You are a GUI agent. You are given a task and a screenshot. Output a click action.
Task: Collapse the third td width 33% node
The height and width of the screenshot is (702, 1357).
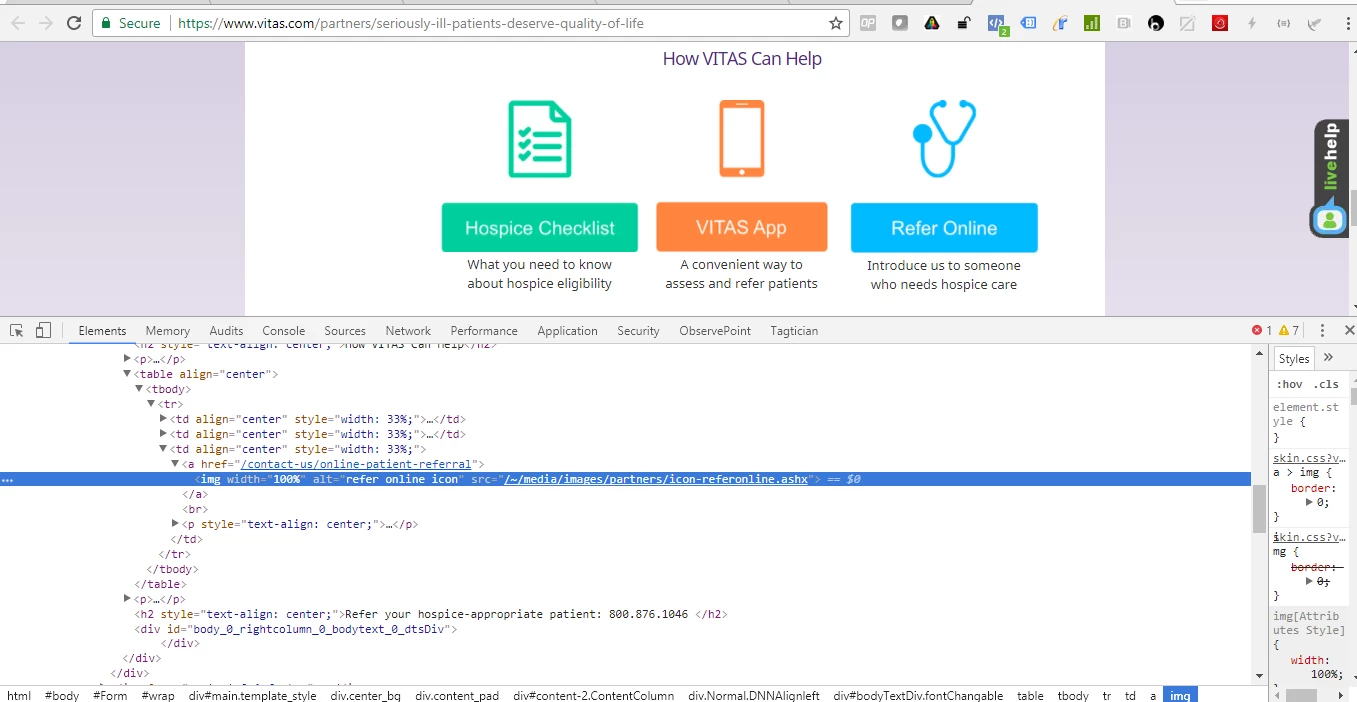[x=163, y=449]
